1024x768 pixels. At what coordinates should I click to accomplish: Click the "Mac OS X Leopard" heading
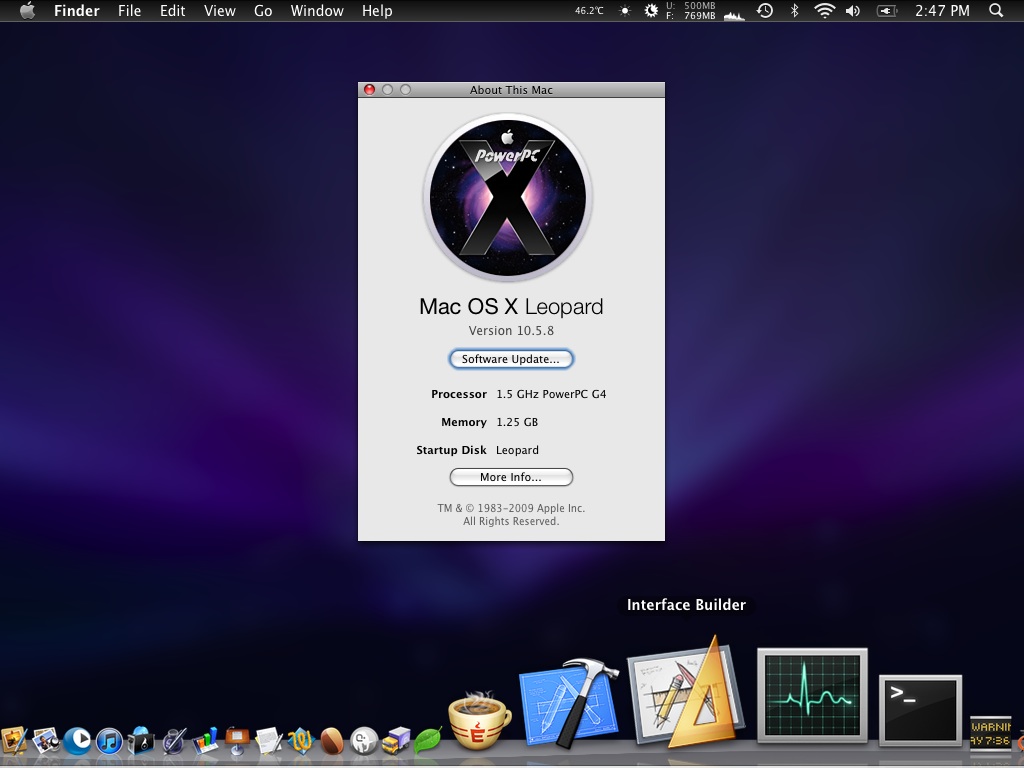tap(511, 306)
